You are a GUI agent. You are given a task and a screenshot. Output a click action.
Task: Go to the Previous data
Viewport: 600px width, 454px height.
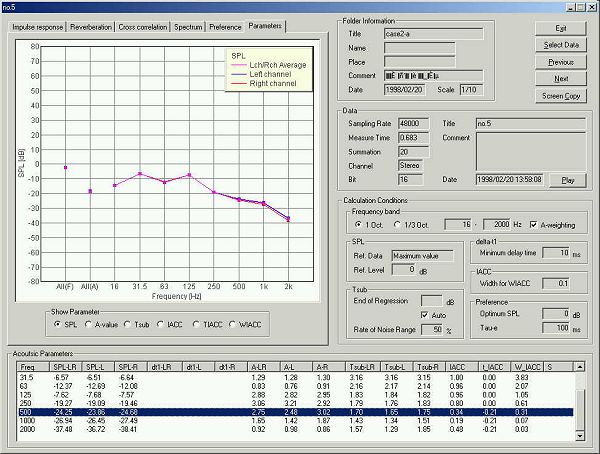click(x=561, y=62)
